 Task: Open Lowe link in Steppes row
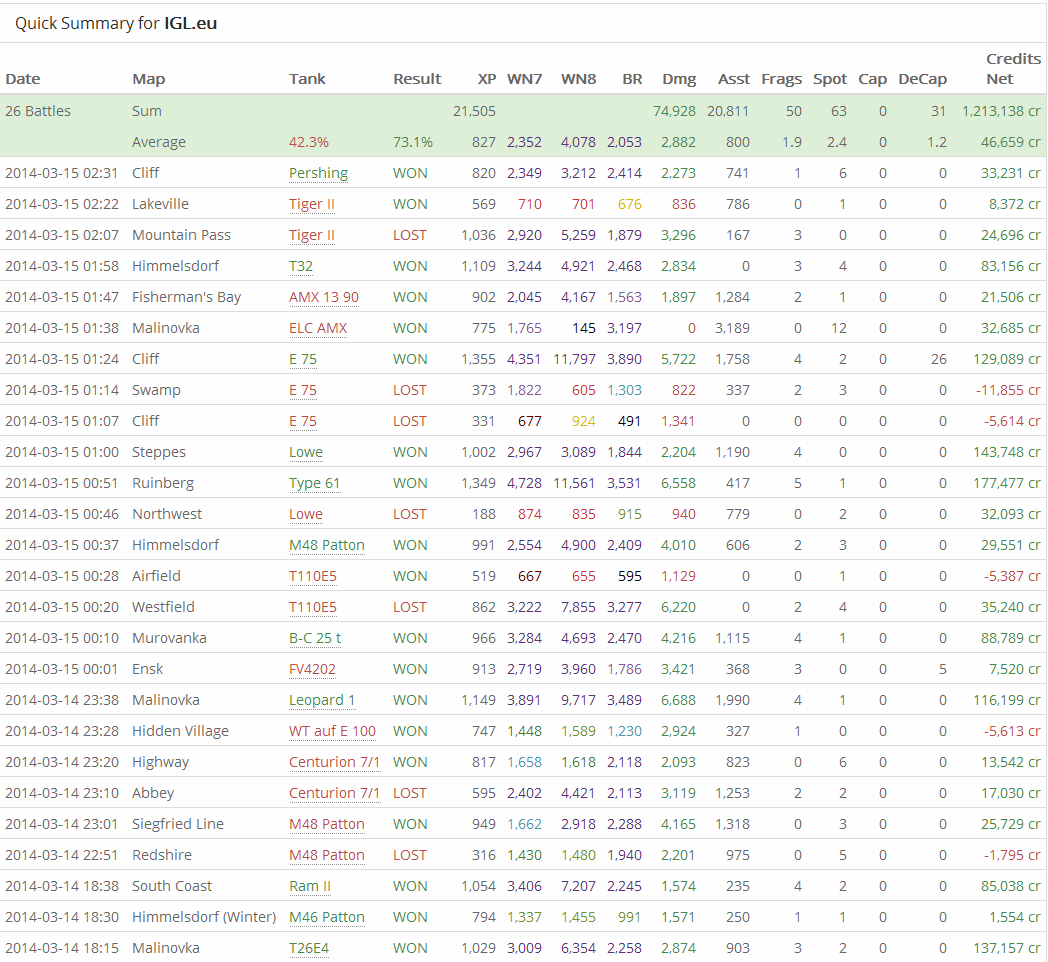[x=305, y=452]
